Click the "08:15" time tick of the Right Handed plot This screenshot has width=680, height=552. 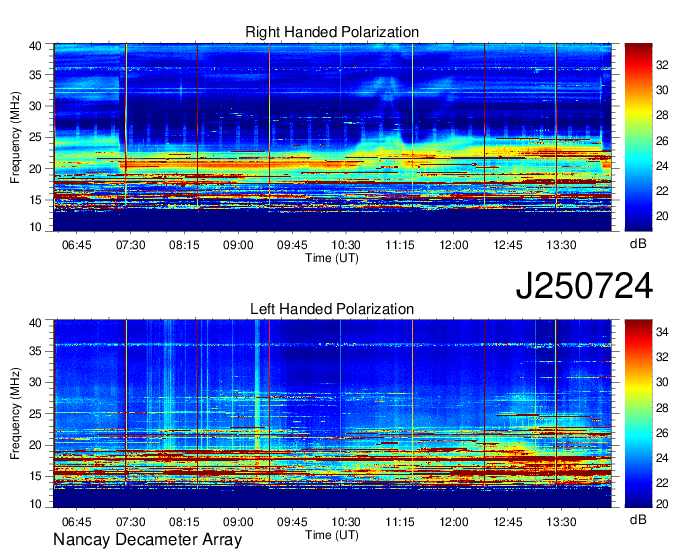pyautogui.click(x=184, y=245)
